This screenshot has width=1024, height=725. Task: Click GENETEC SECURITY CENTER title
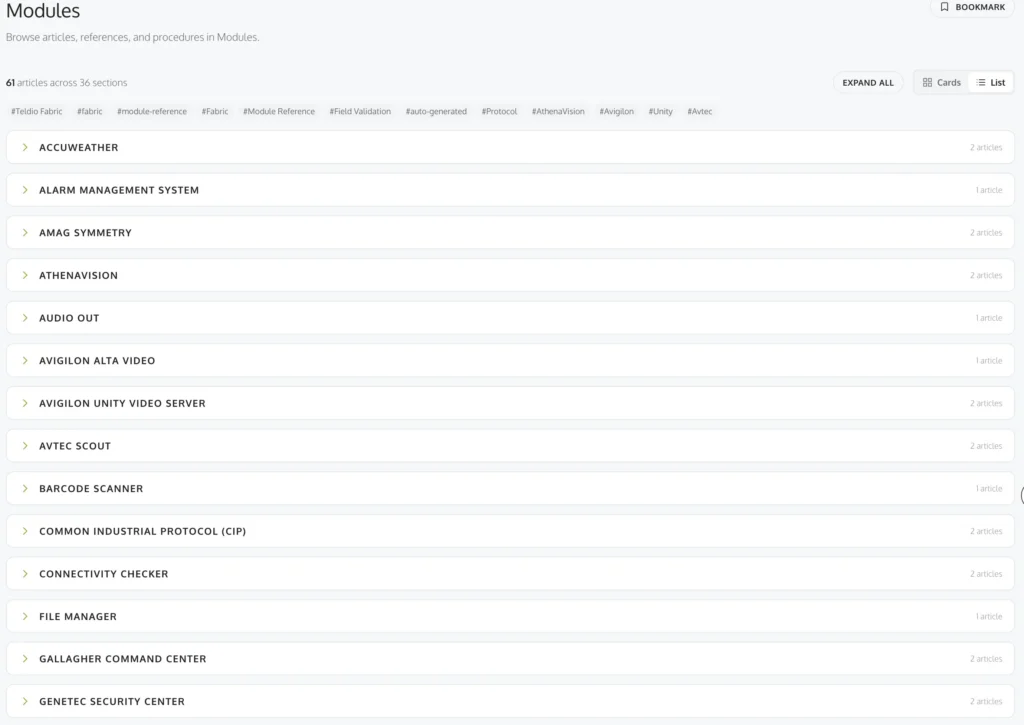[x=112, y=701]
